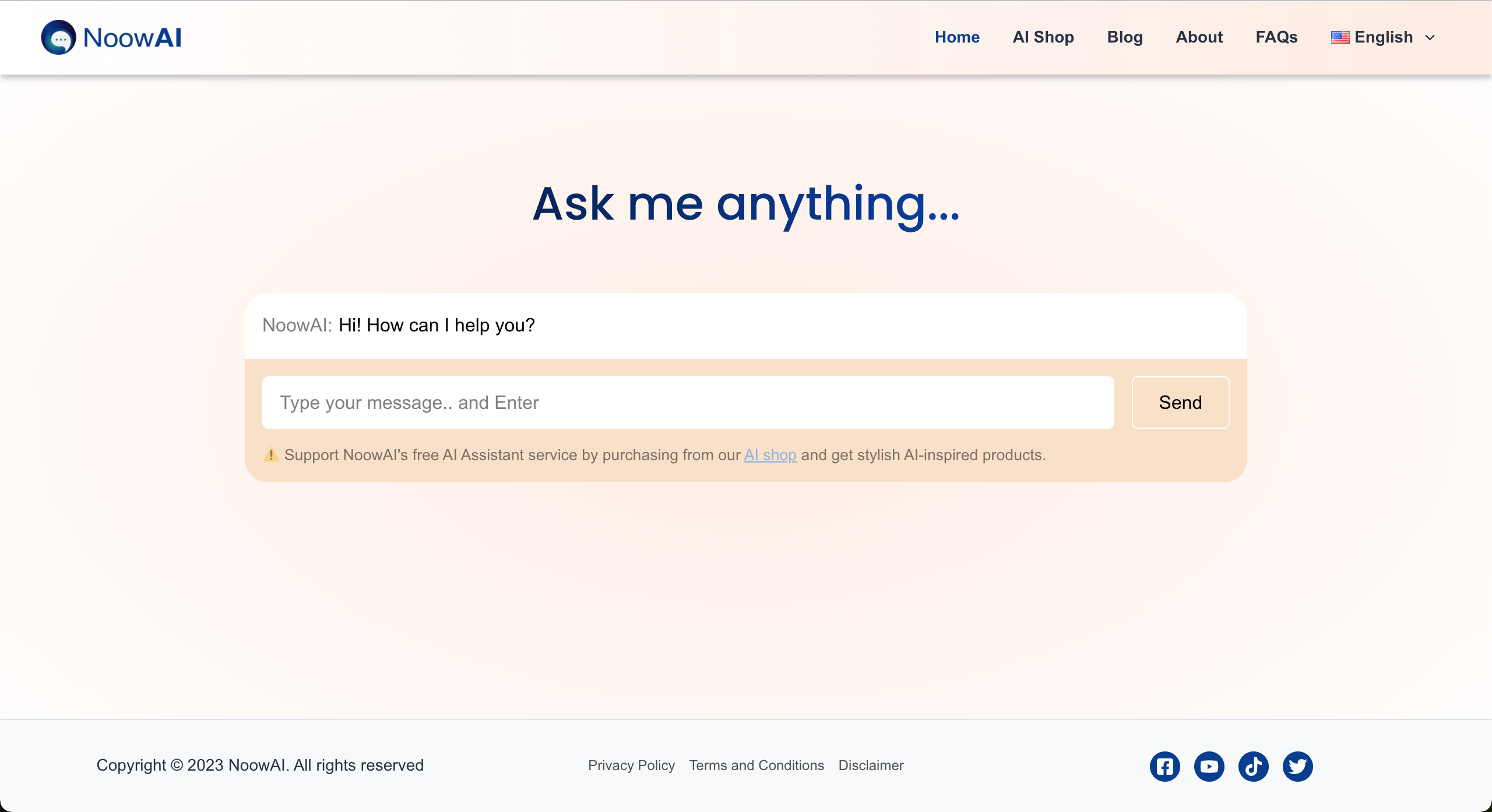Open the Disclaimer footer link
Image resolution: width=1492 pixels, height=812 pixels.
pos(871,765)
